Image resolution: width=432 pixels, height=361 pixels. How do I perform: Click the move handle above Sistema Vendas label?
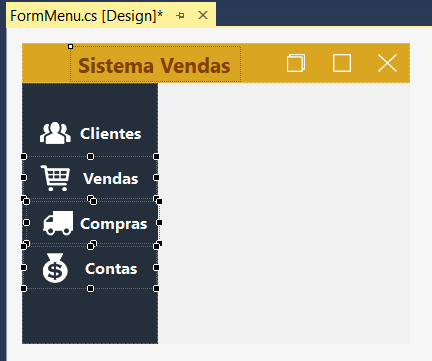[70, 47]
